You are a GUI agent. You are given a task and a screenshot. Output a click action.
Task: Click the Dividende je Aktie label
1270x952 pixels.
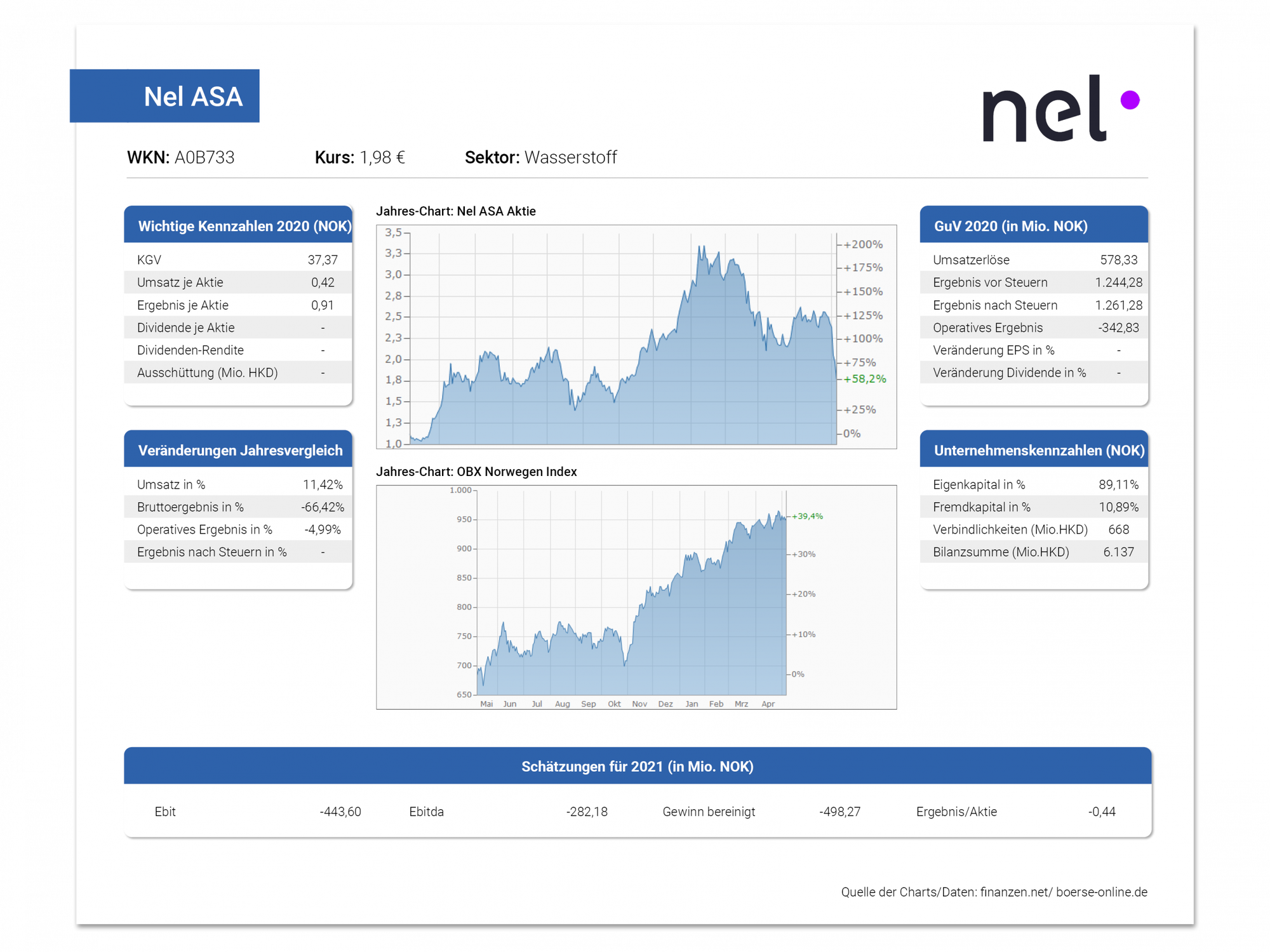click(185, 327)
